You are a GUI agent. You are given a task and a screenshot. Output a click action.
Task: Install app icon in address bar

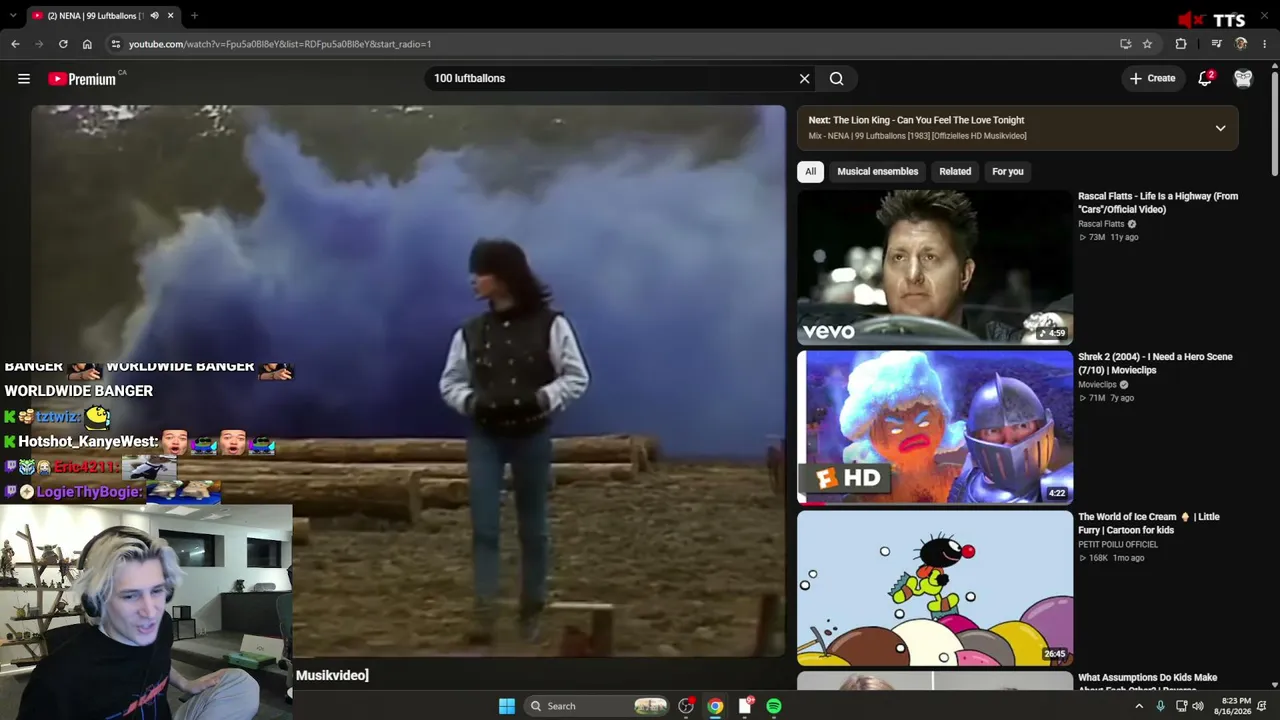(x=1126, y=44)
